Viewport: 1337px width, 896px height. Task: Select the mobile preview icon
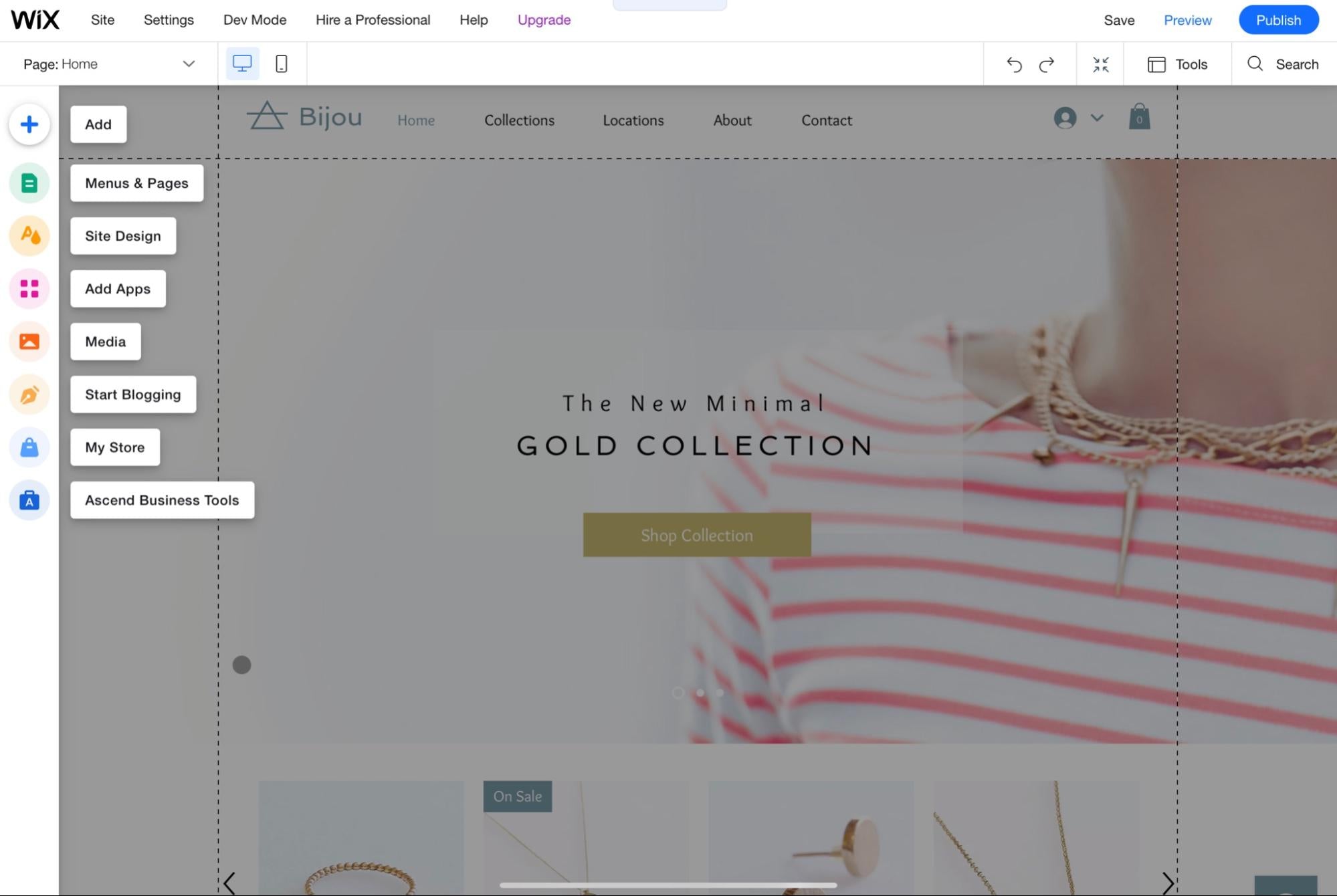point(282,63)
